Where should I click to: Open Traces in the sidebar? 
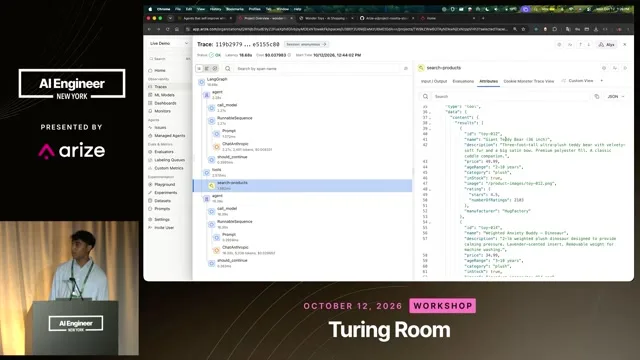tap(160, 87)
